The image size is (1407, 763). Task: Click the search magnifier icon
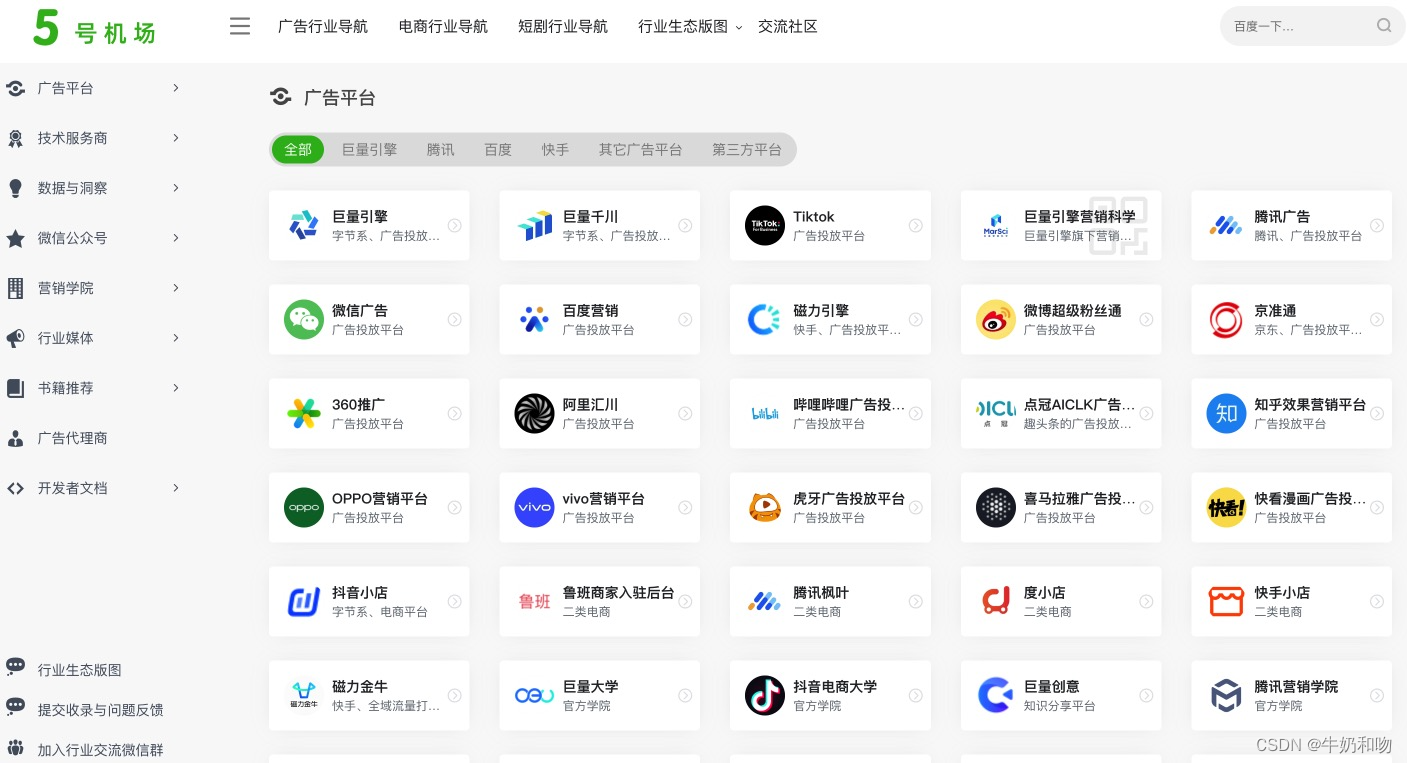click(1384, 26)
